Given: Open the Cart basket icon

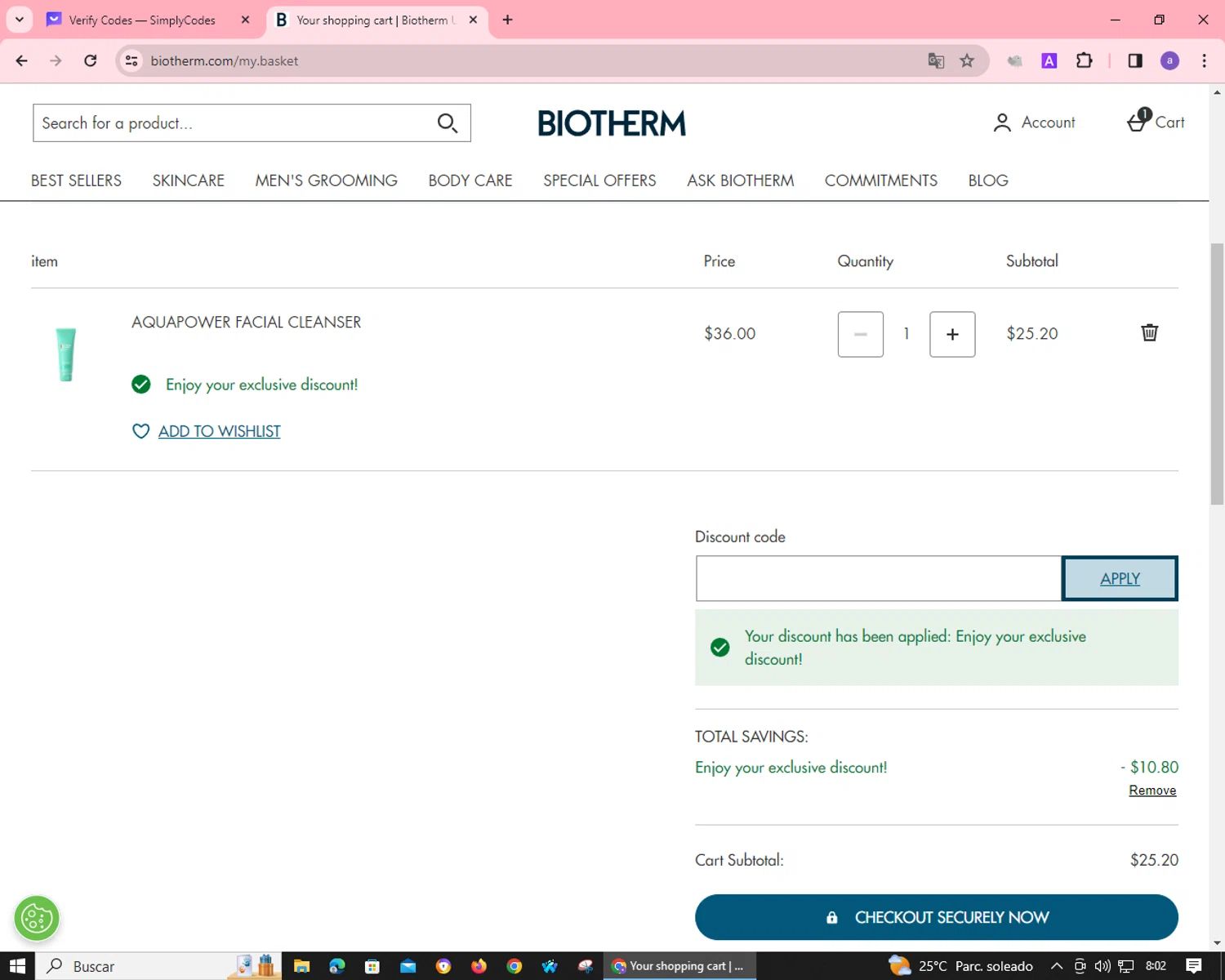Looking at the screenshot, I should [1138, 122].
